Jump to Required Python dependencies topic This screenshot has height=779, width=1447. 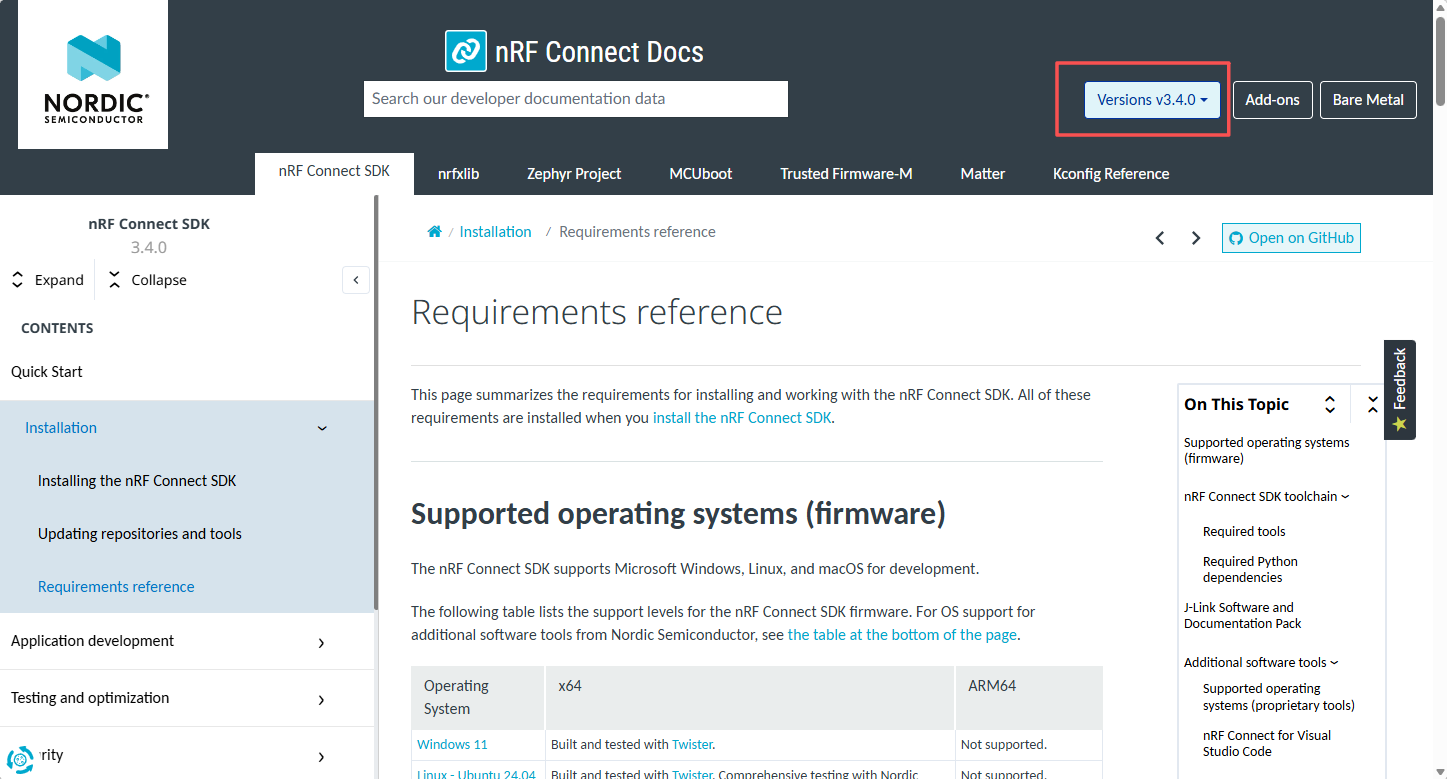point(1250,569)
